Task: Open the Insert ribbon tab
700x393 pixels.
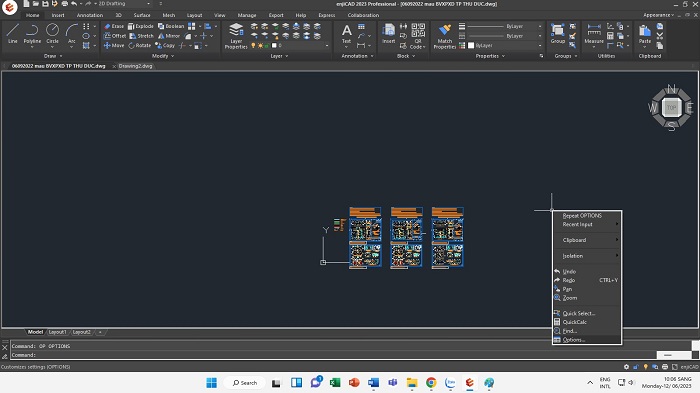Action: pyautogui.click(x=58, y=15)
